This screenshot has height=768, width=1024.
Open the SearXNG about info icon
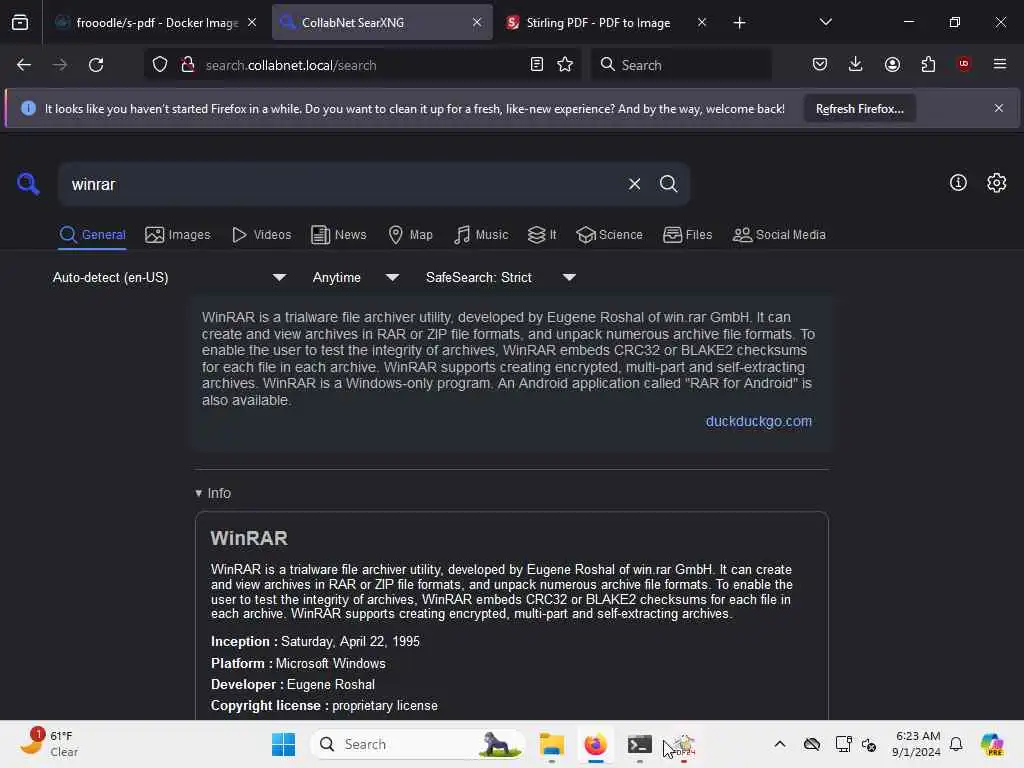[958, 183]
